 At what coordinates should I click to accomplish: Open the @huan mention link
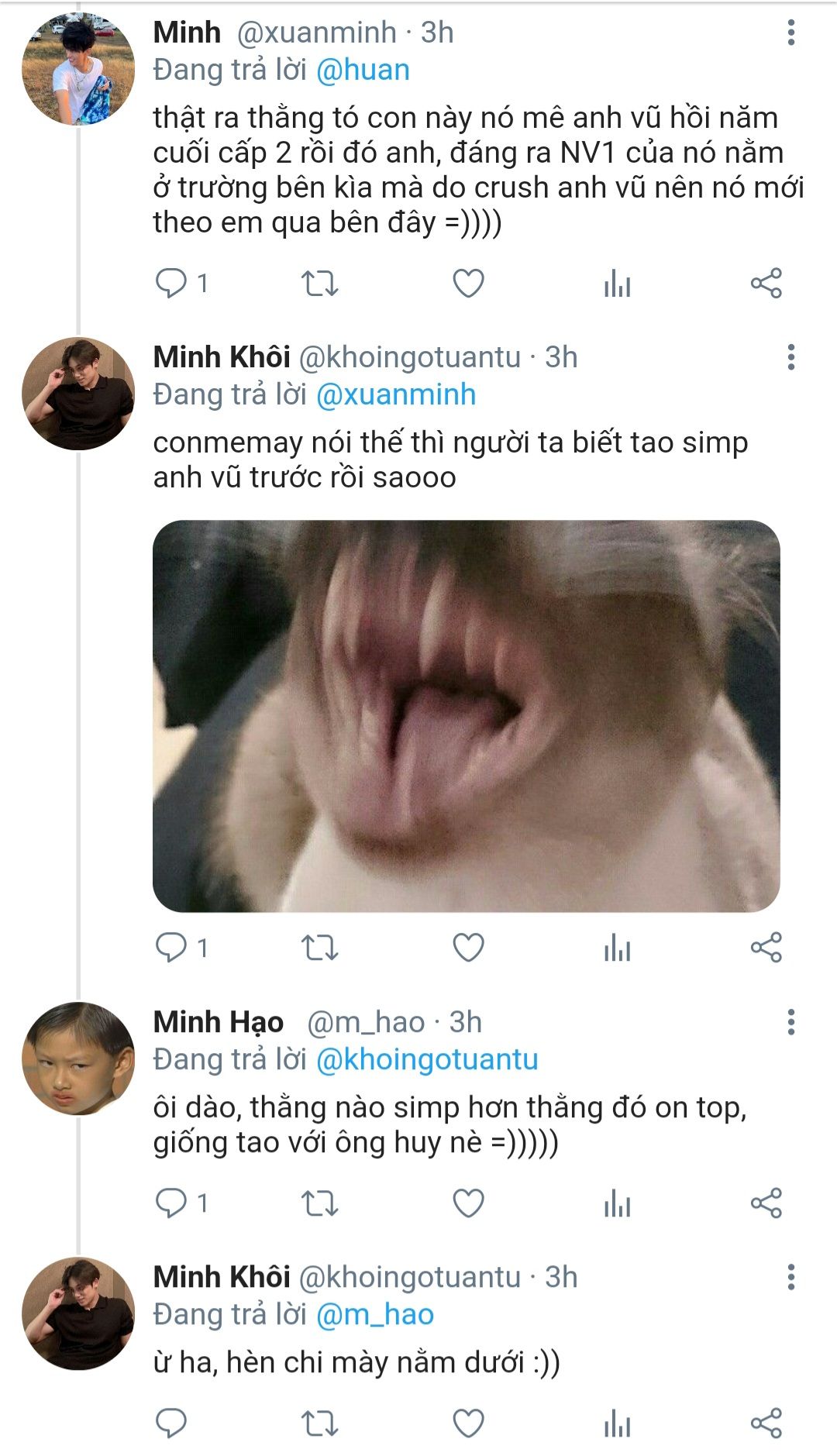pos(363,71)
